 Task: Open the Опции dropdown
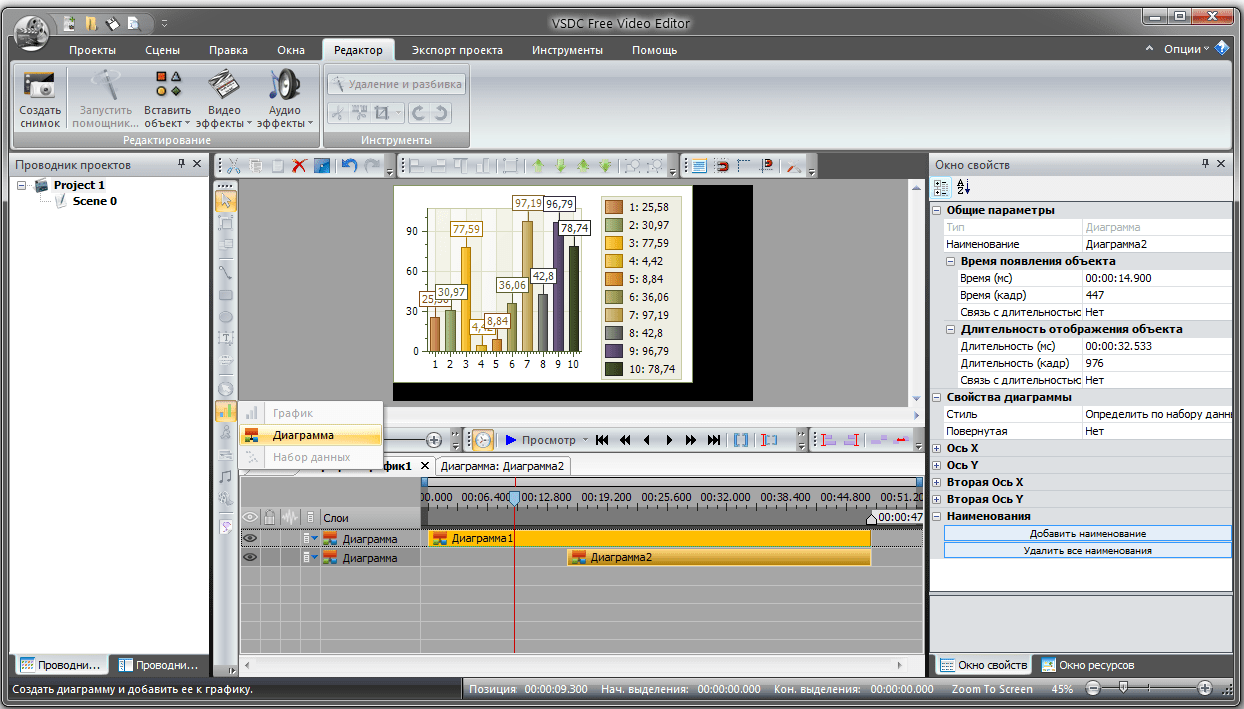(1187, 49)
